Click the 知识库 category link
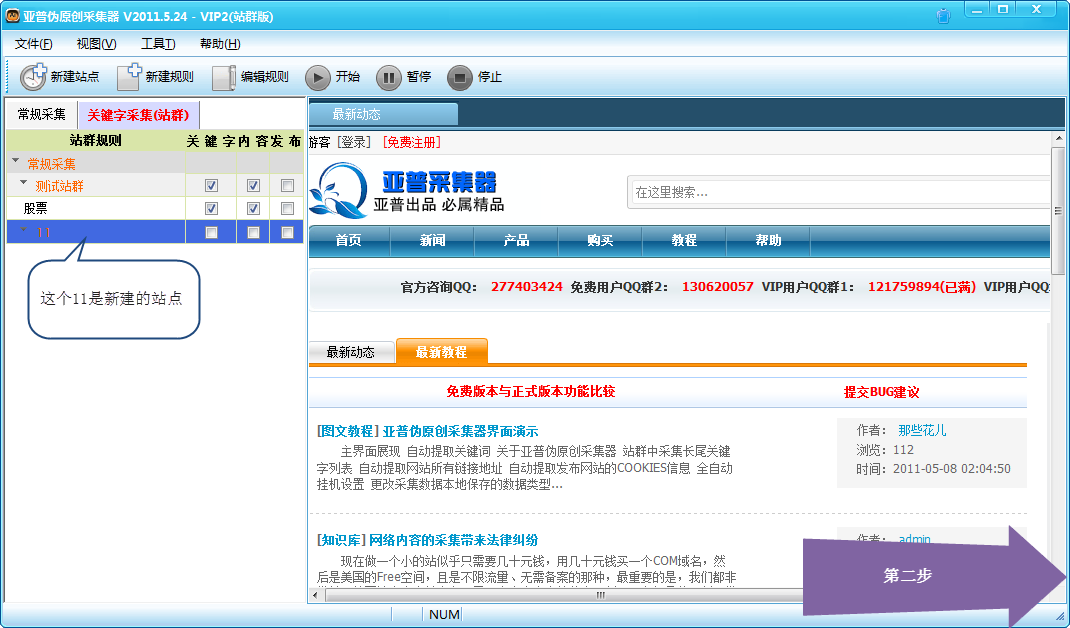 (342, 541)
